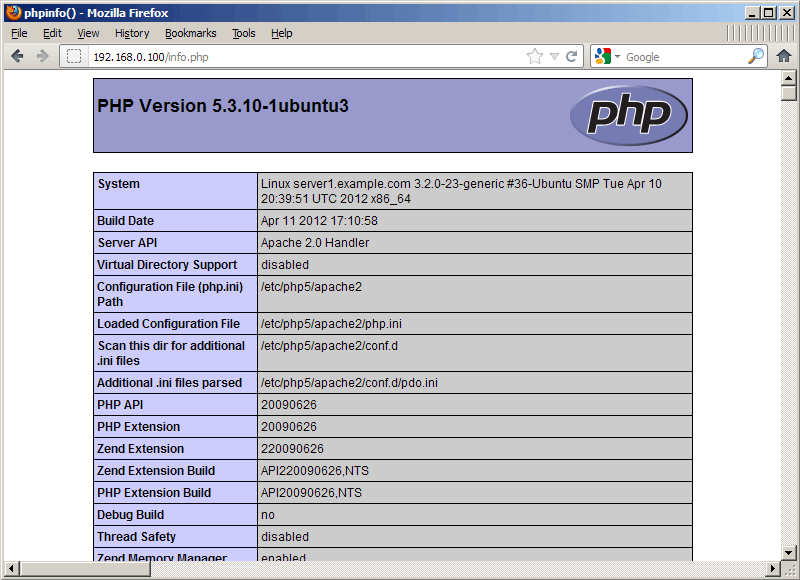Close the Firefox window
Screen dimensions: 800x580
click(787, 13)
